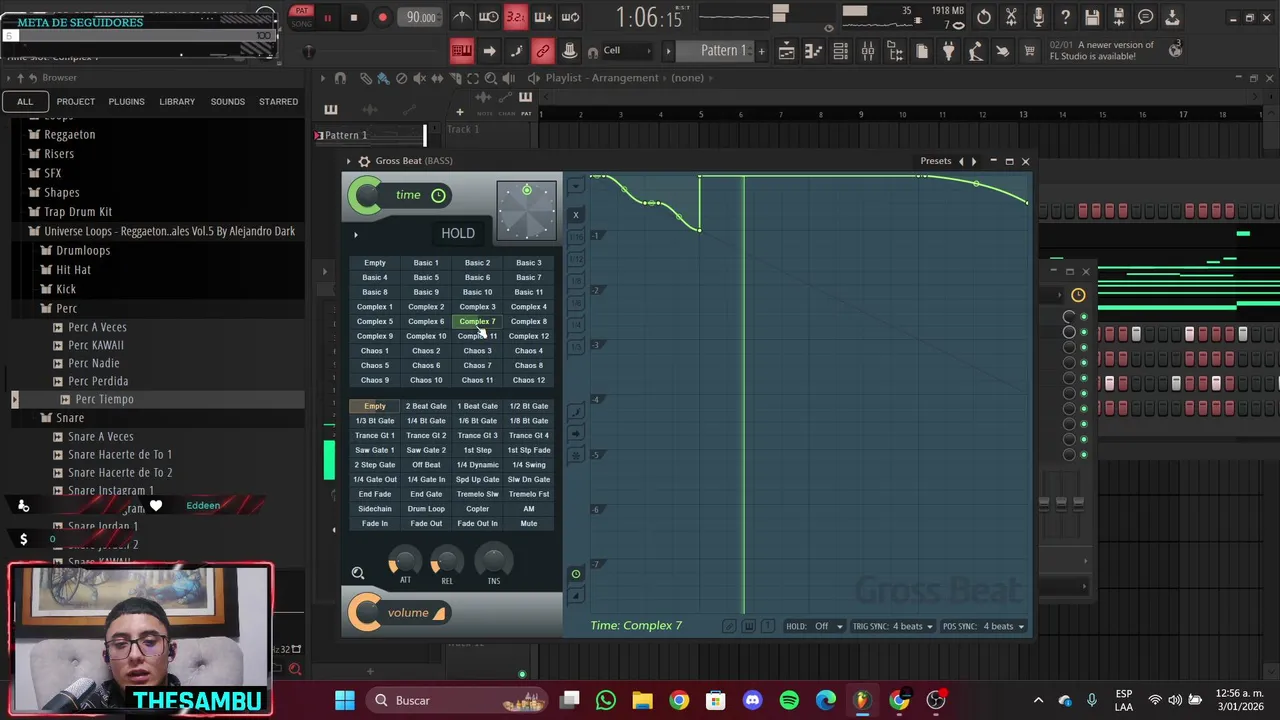This screenshot has width=1280, height=720.
Task: Click the scratching clock icon at envelope bottom
Action: pos(575,574)
